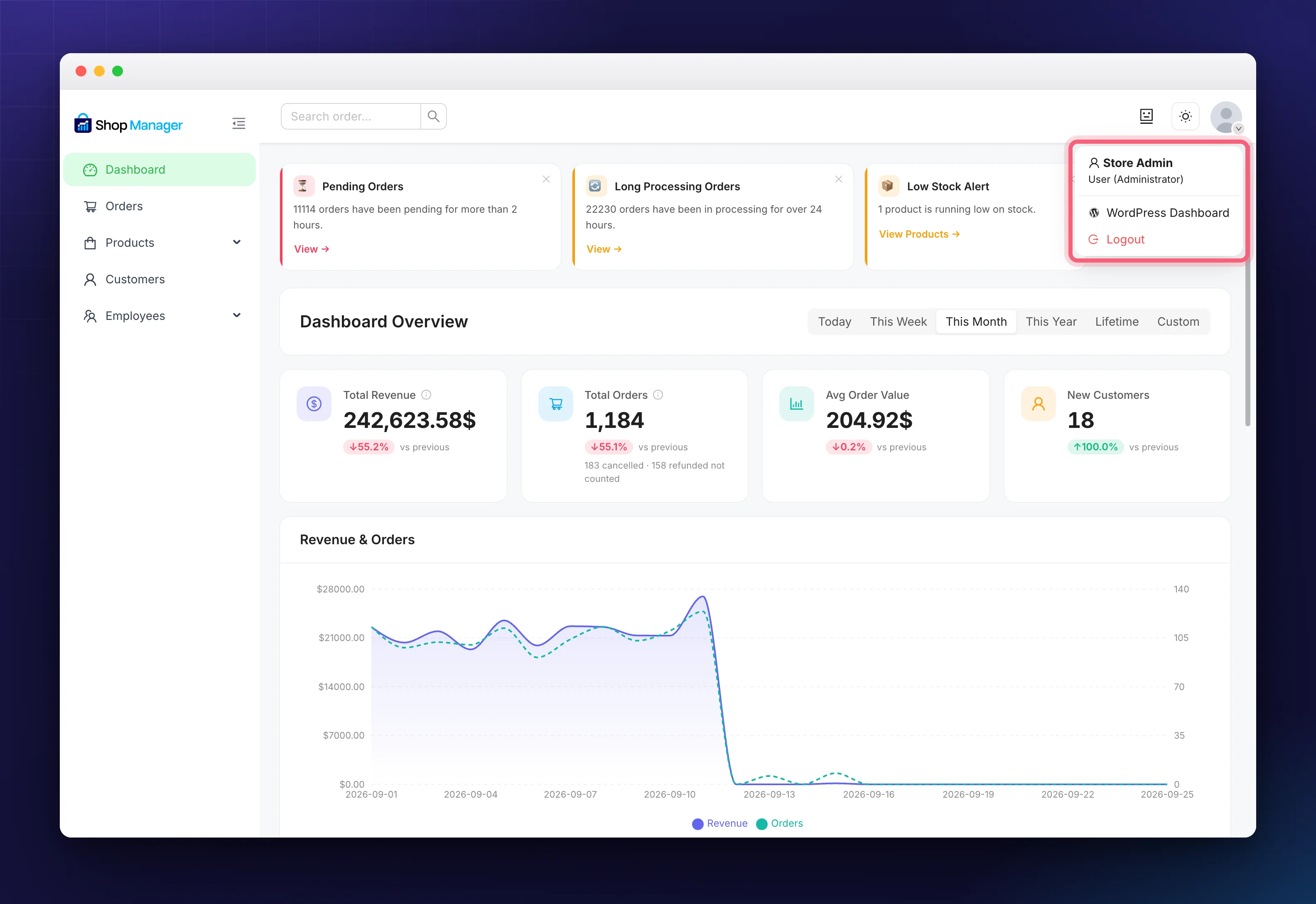This screenshot has height=904, width=1316.
Task: Select the This Week range tab
Action: click(x=899, y=322)
